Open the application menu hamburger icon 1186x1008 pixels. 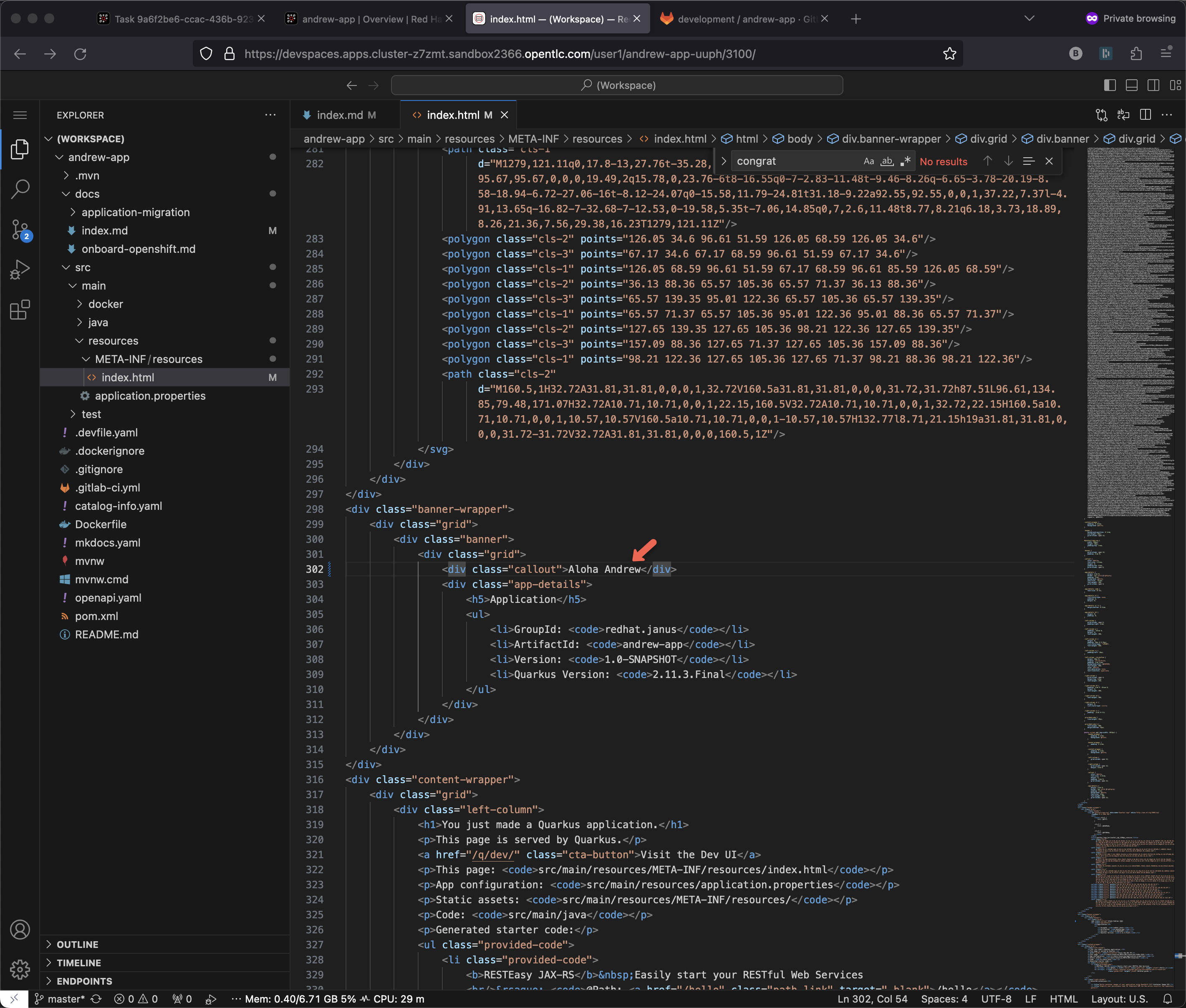point(20,115)
